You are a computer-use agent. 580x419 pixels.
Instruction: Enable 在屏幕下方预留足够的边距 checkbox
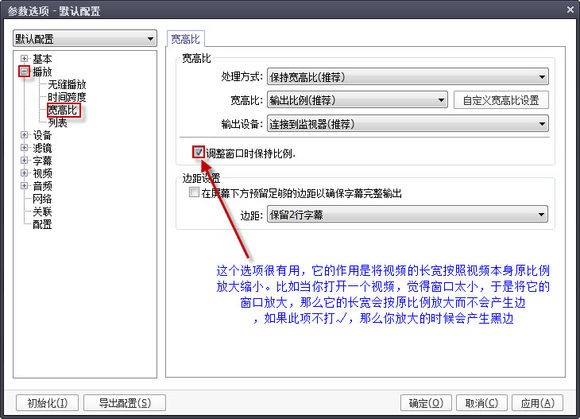pyautogui.click(x=194, y=192)
